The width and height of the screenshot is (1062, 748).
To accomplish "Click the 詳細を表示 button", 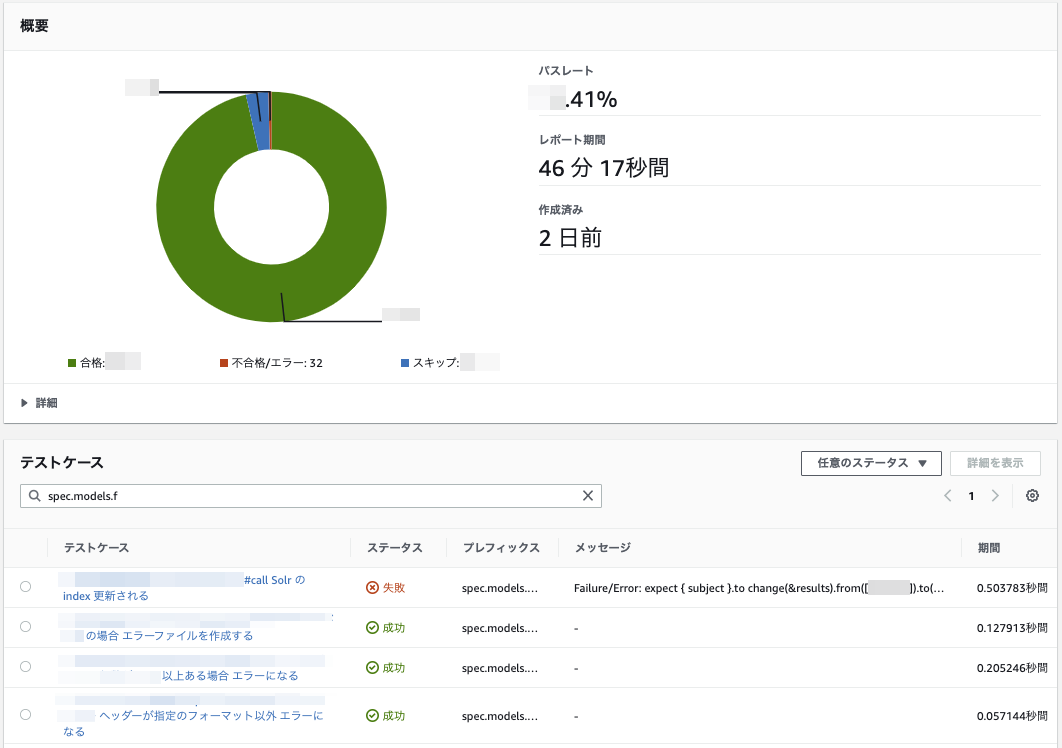I will pos(995,463).
